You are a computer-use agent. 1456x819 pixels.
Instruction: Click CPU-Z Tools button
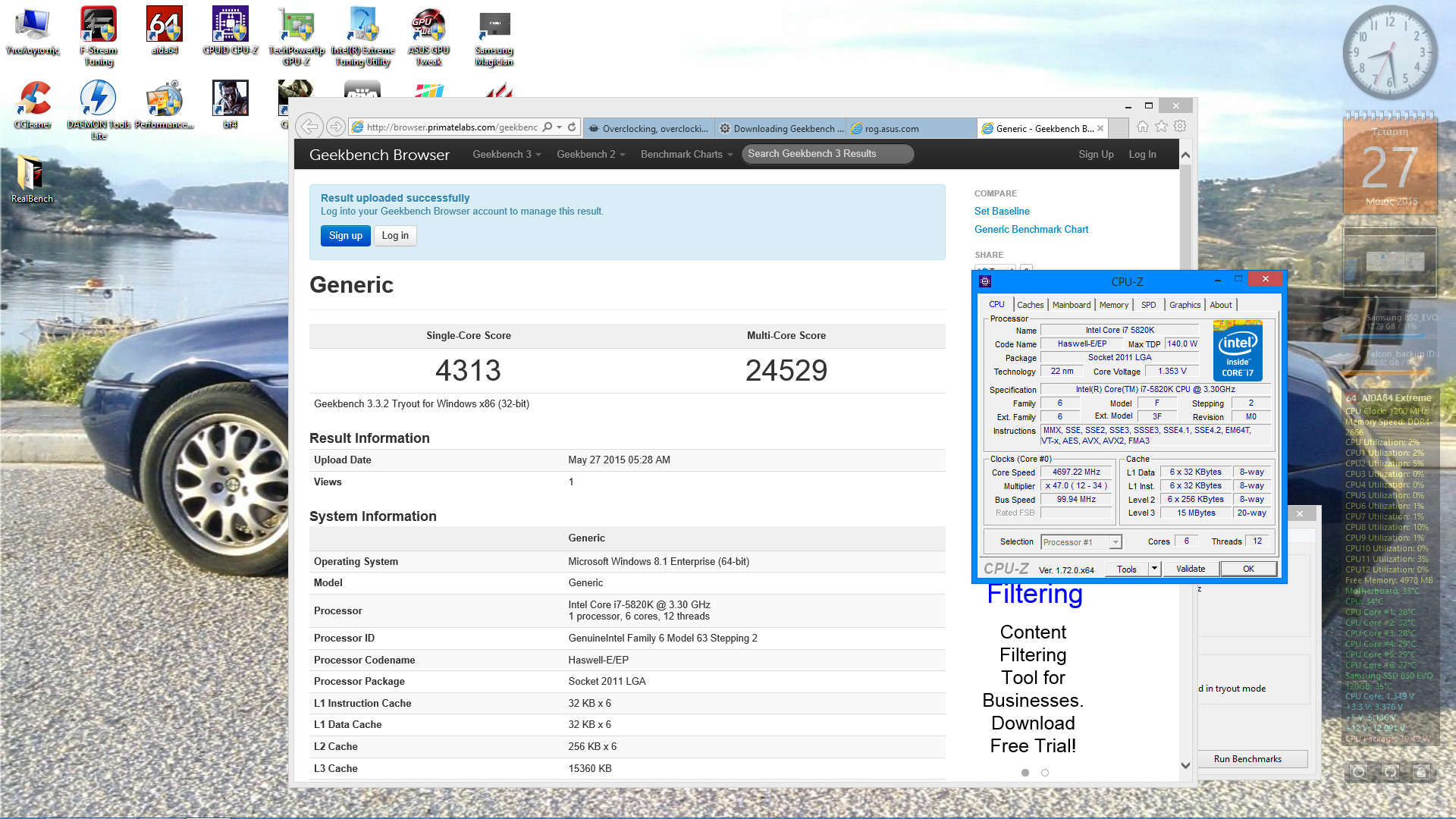pos(1127,569)
